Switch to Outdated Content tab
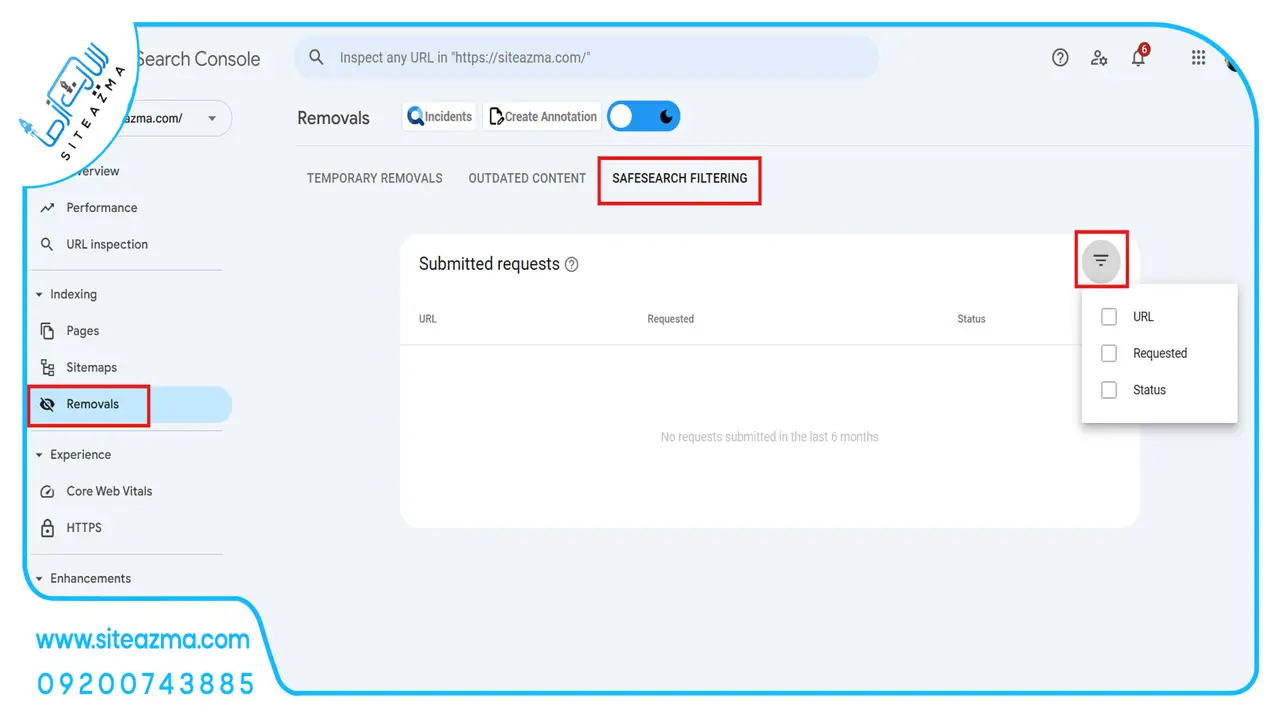Image resolution: width=1280 pixels, height=720 pixels. 527,178
